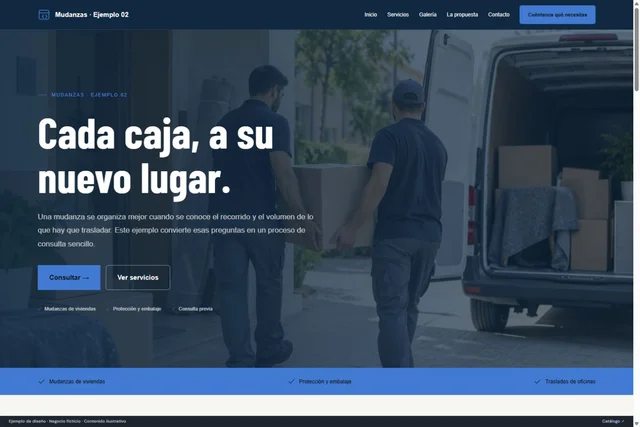Open the Servicios nav item
640x427 pixels.
click(x=398, y=15)
